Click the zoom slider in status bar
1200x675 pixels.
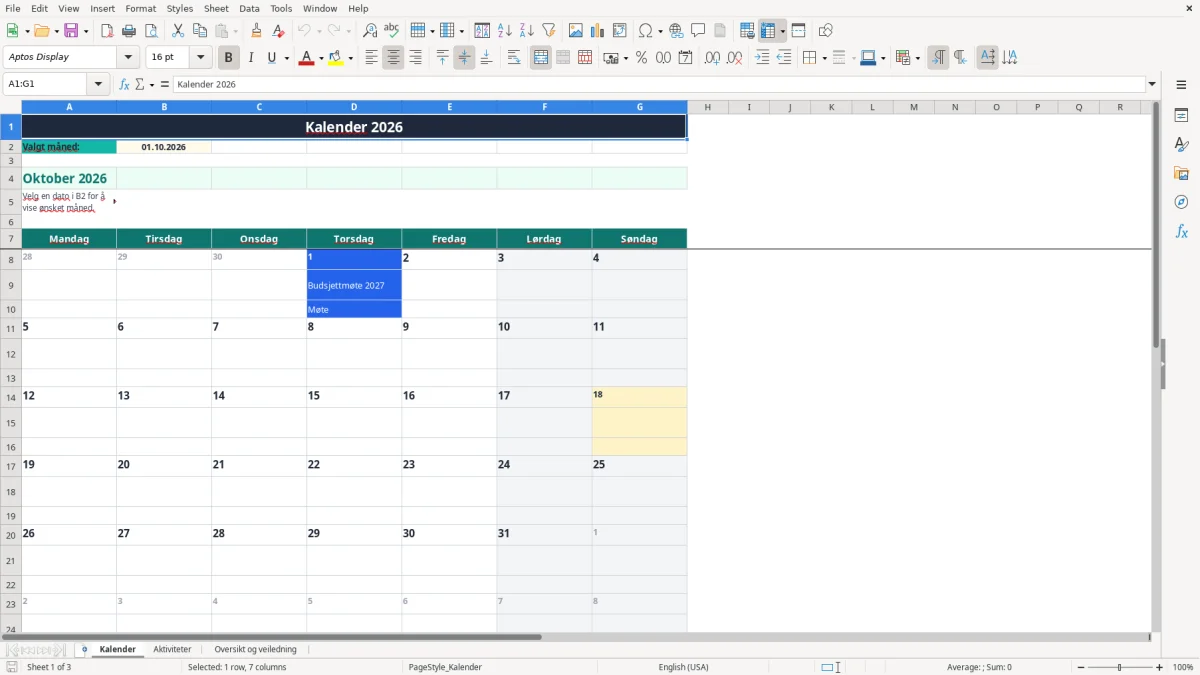pos(1119,667)
